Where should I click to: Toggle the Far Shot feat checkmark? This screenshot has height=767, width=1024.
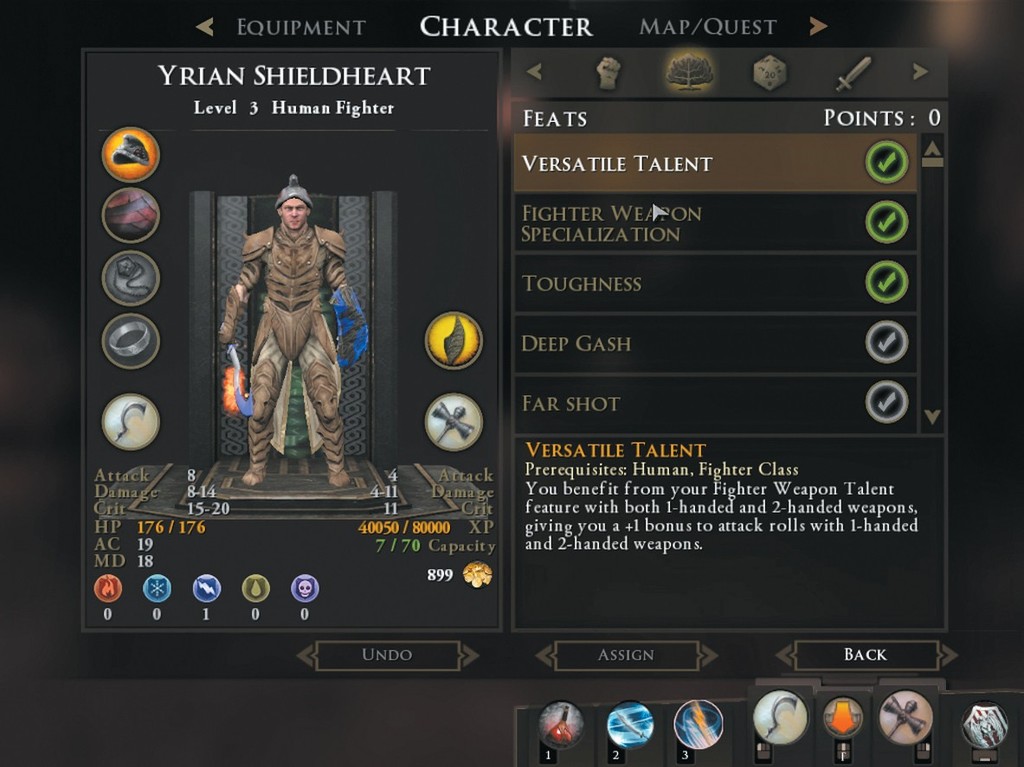pyautogui.click(x=886, y=402)
